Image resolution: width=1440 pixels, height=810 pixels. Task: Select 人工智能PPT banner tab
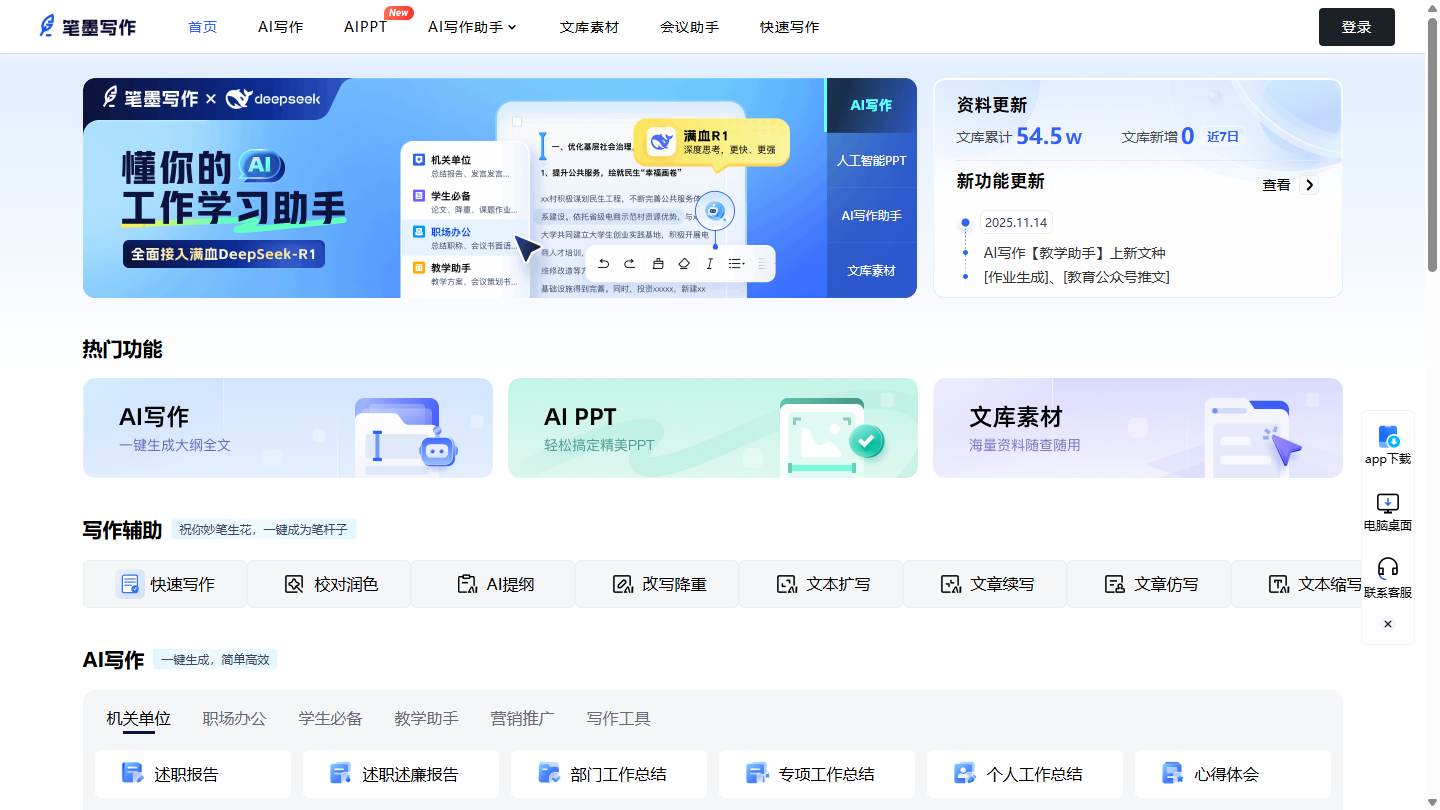(x=872, y=160)
